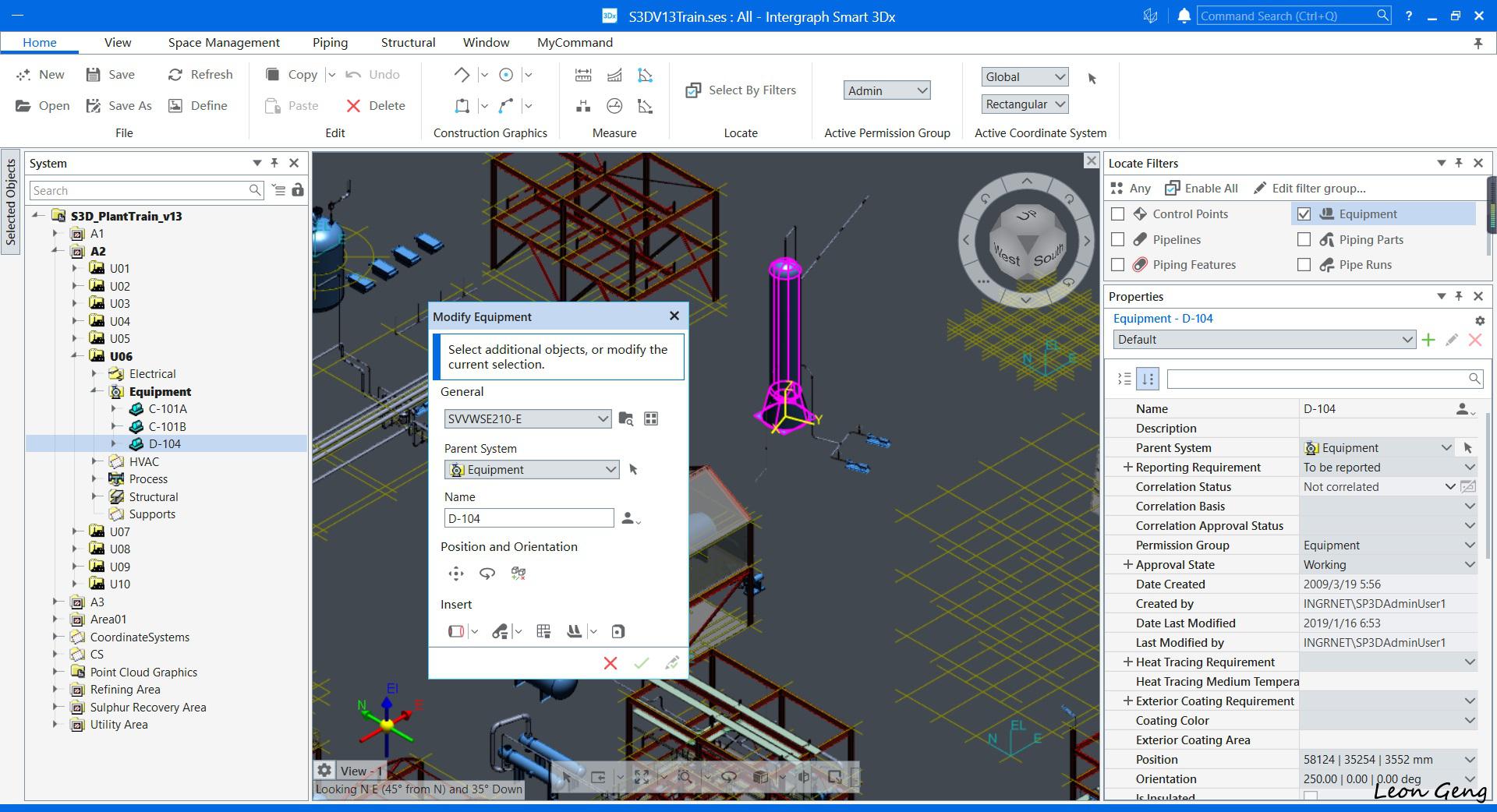Viewport: 1497px width, 812px height.
Task: Open the Window ribbon tab
Action: click(486, 43)
